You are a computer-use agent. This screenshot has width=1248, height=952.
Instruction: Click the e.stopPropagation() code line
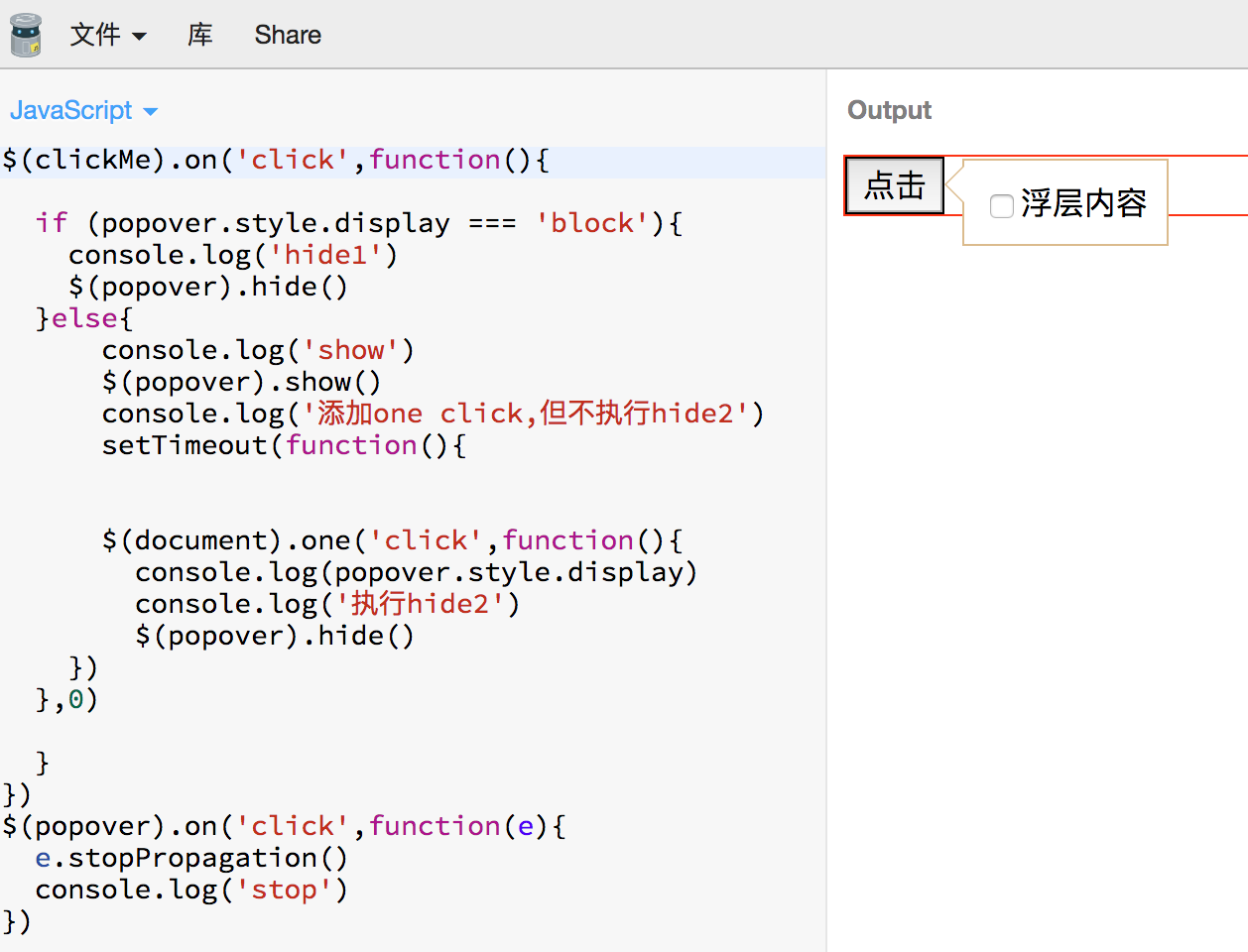pyautogui.click(x=191, y=858)
